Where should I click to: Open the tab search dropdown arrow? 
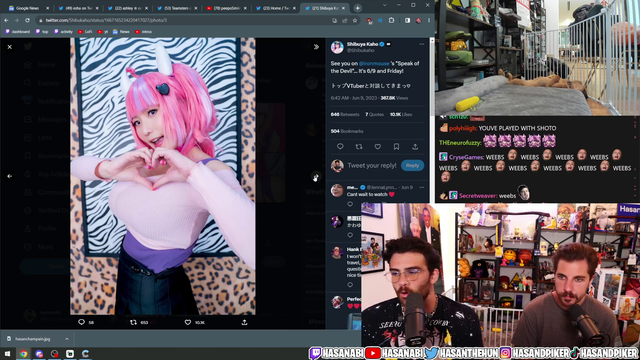tap(384, 5)
